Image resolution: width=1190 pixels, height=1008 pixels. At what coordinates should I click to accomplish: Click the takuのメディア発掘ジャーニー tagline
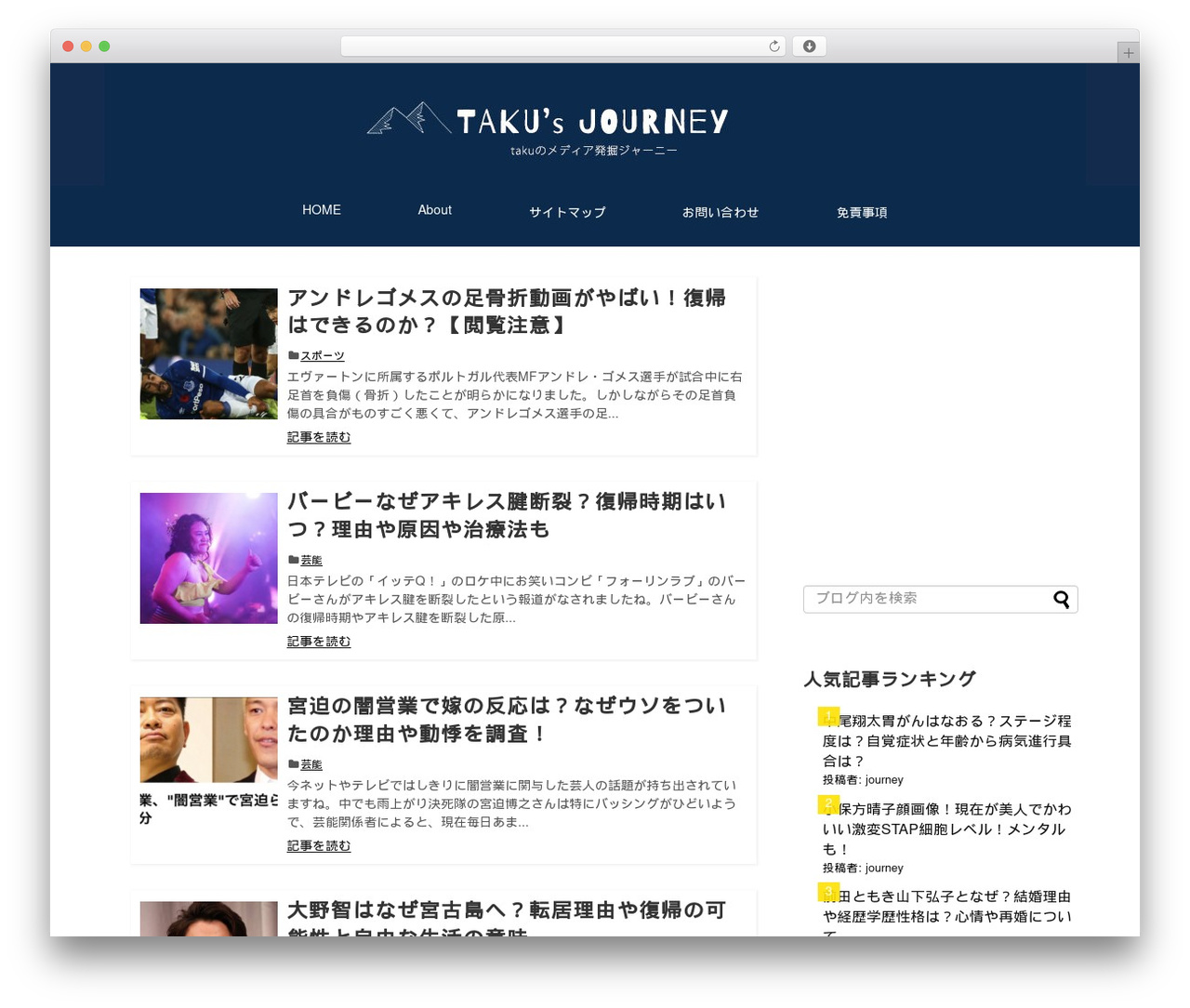tap(594, 151)
